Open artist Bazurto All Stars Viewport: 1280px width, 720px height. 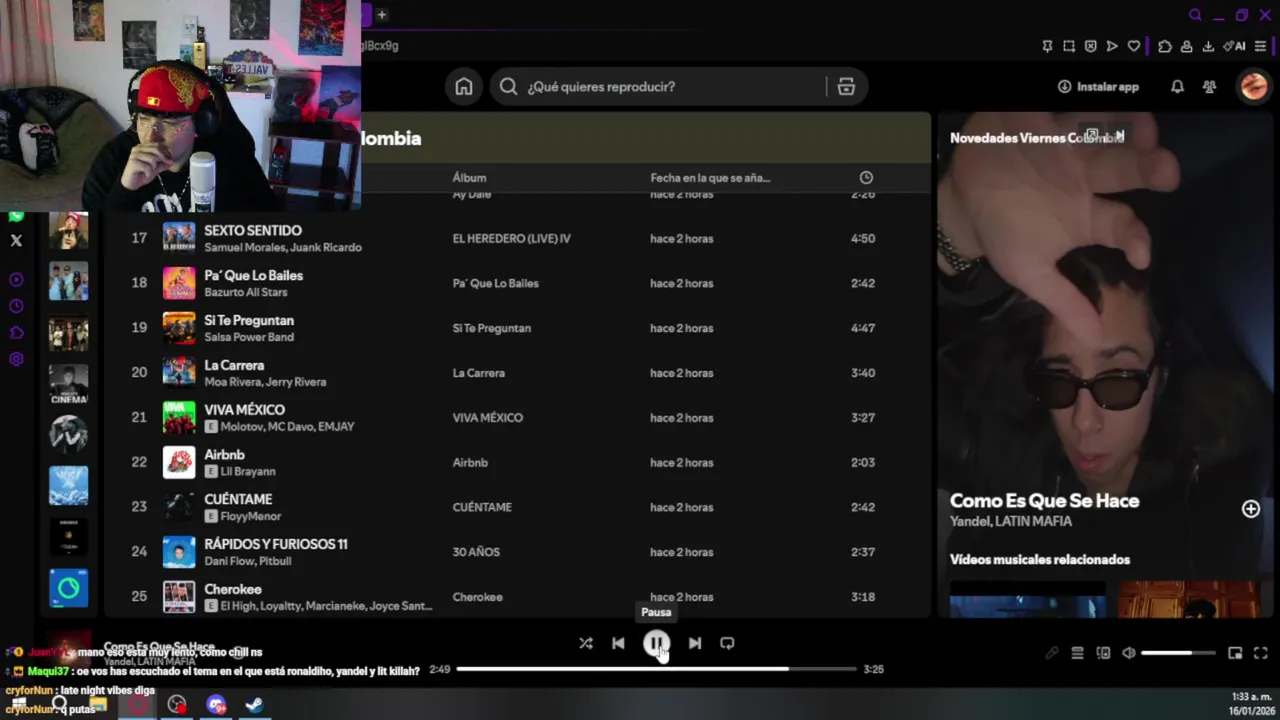click(x=246, y=292)
